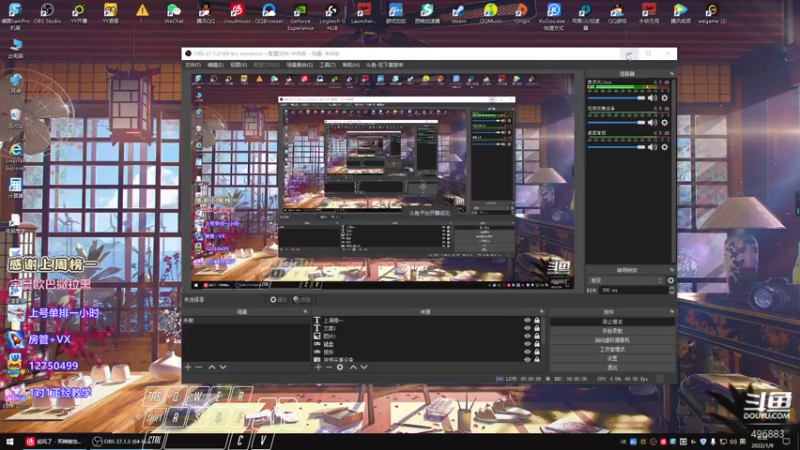Open the Logitech G HUB desktop shortcut
Viewport: 800px width, 450px height.
332,16
